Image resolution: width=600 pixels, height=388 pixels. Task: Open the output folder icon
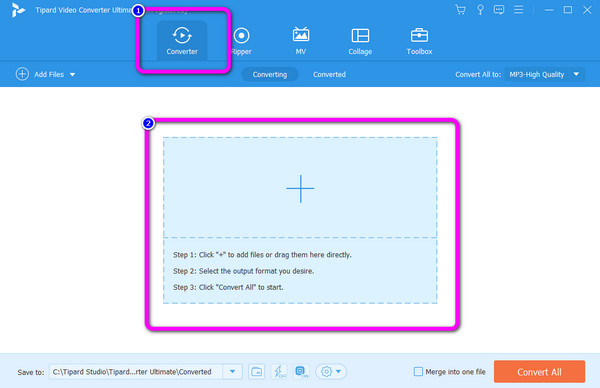[256, 372]
